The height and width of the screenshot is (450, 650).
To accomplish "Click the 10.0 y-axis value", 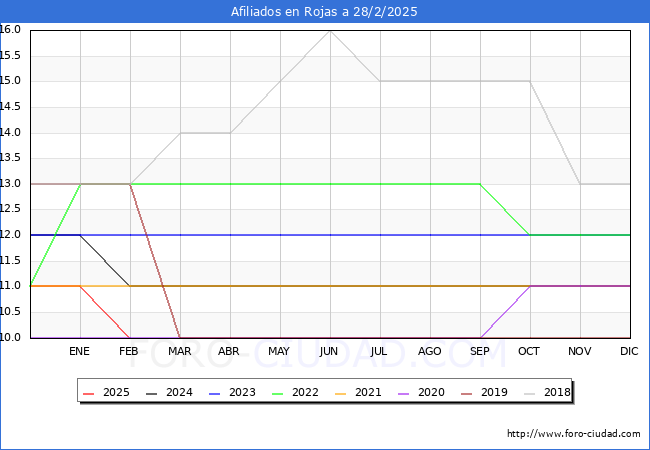I will point(10,337).
